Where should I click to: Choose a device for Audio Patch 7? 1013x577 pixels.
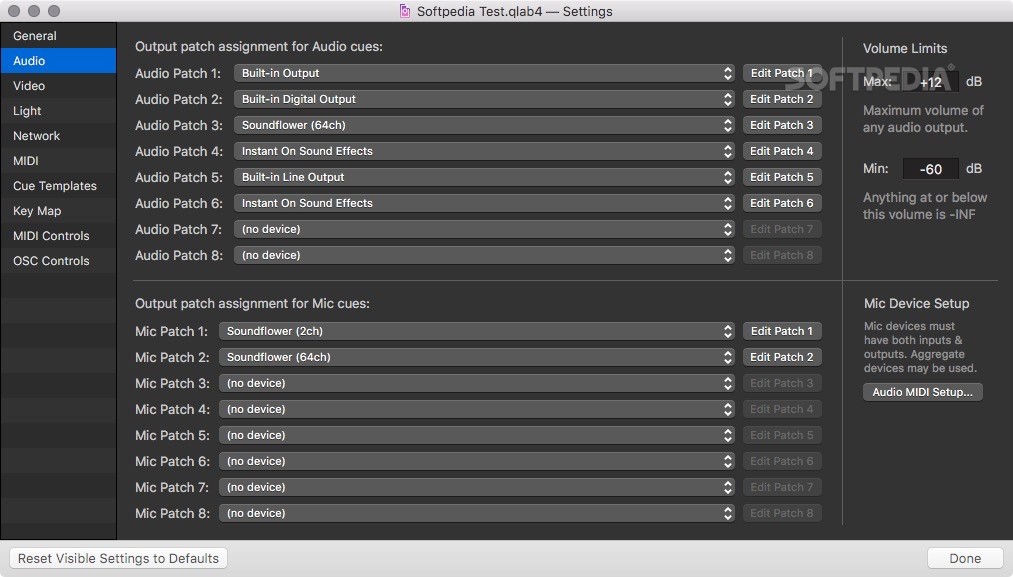pyautogui.click(x=484, y=229)
